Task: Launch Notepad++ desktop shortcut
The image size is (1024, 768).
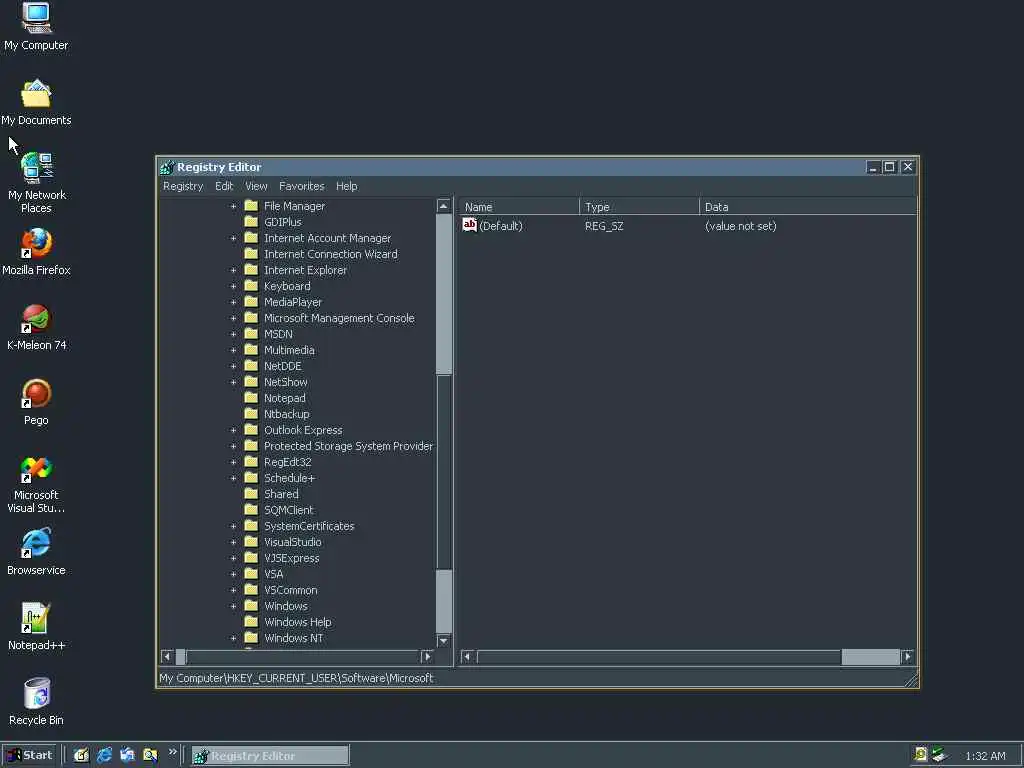Action: (36, 618)
